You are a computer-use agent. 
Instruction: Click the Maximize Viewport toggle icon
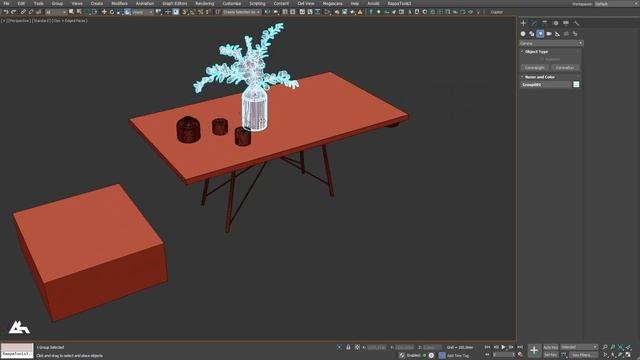coord(629,355)
